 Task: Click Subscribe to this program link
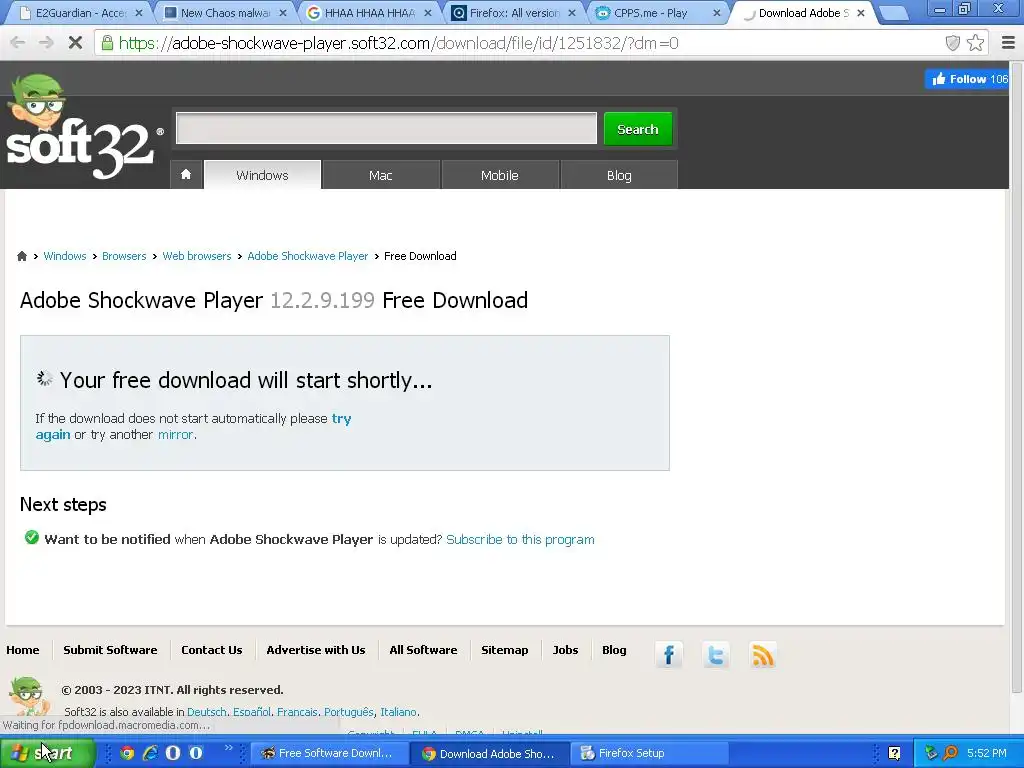click(520, 539)
